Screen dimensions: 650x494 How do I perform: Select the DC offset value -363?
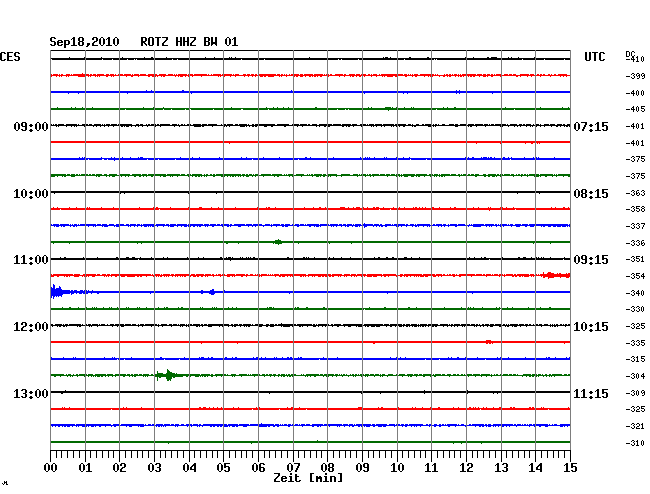tap(635, 193)
